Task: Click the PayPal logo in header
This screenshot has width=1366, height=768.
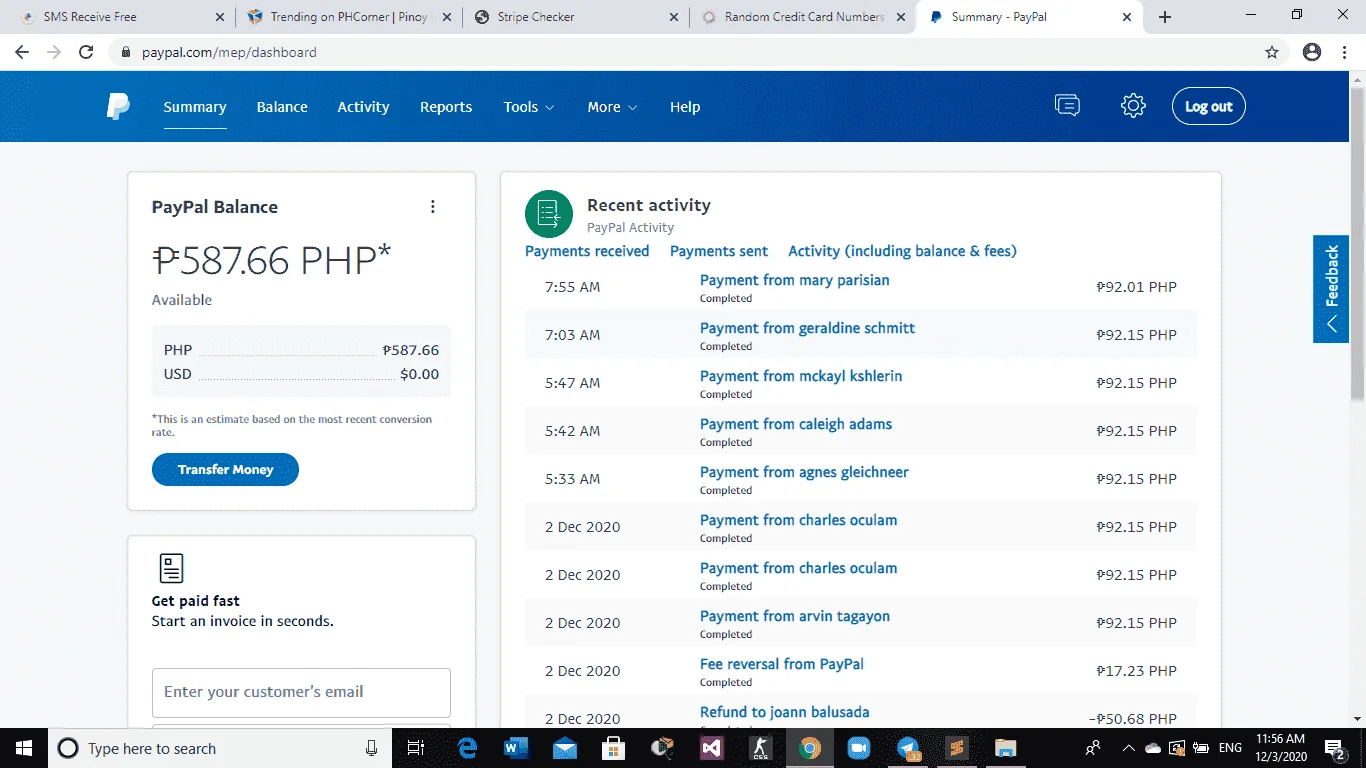Action: pos(118,106)
